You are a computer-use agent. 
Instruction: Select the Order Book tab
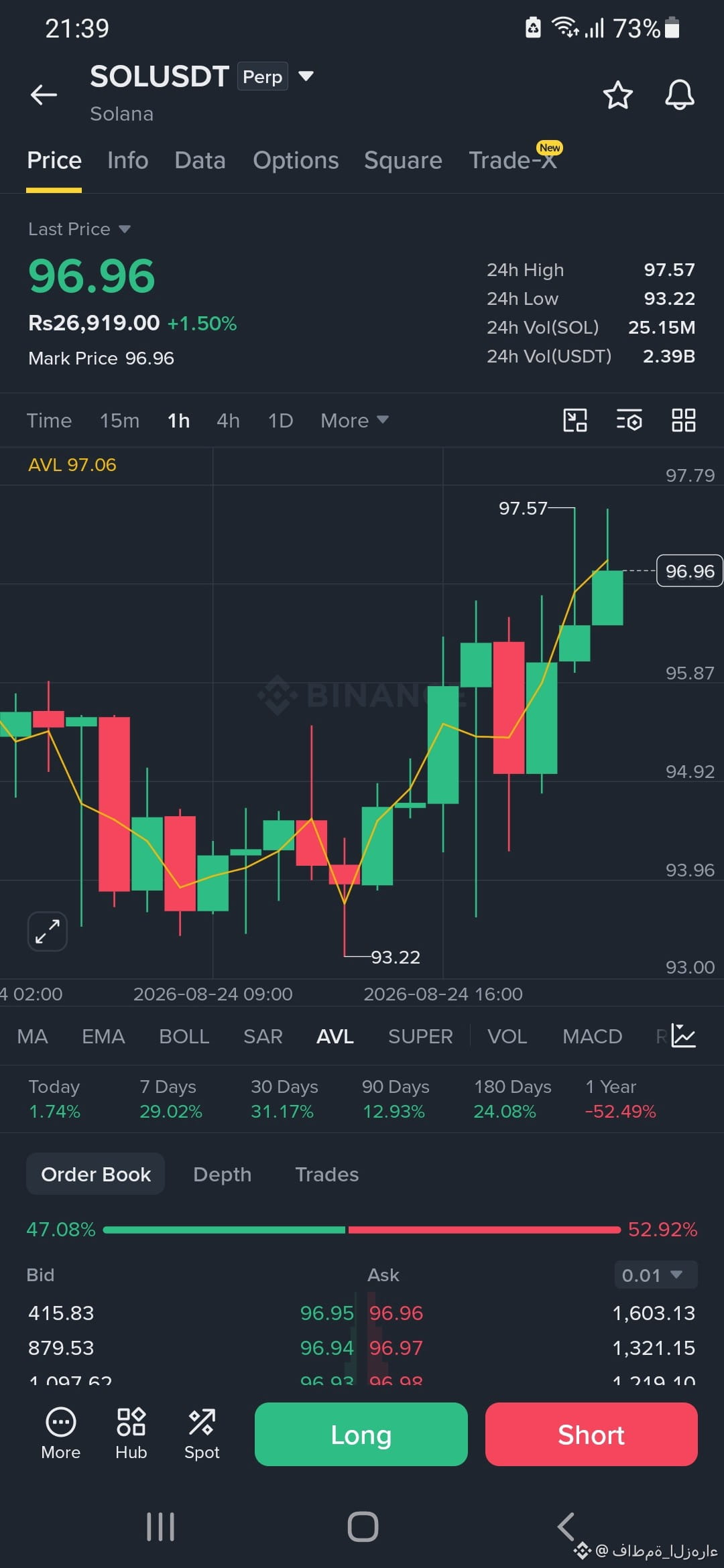click(96, 1174)
